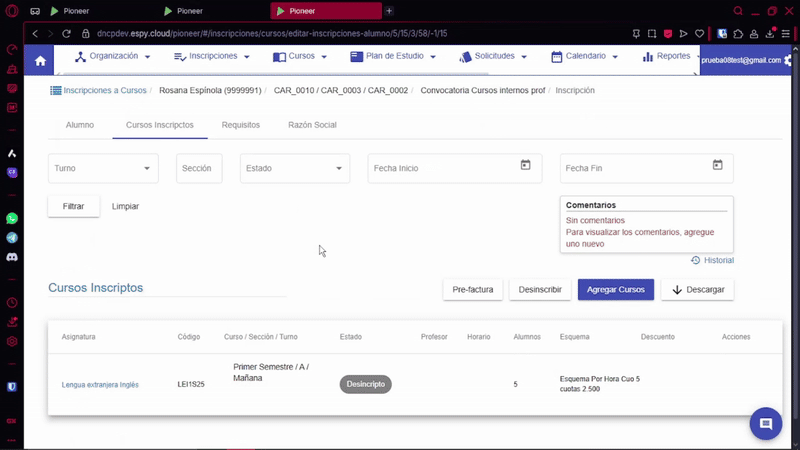This screenshot has width=800, height=450.
Task: Open the chat support bubble icon
Action: point(766,424)
